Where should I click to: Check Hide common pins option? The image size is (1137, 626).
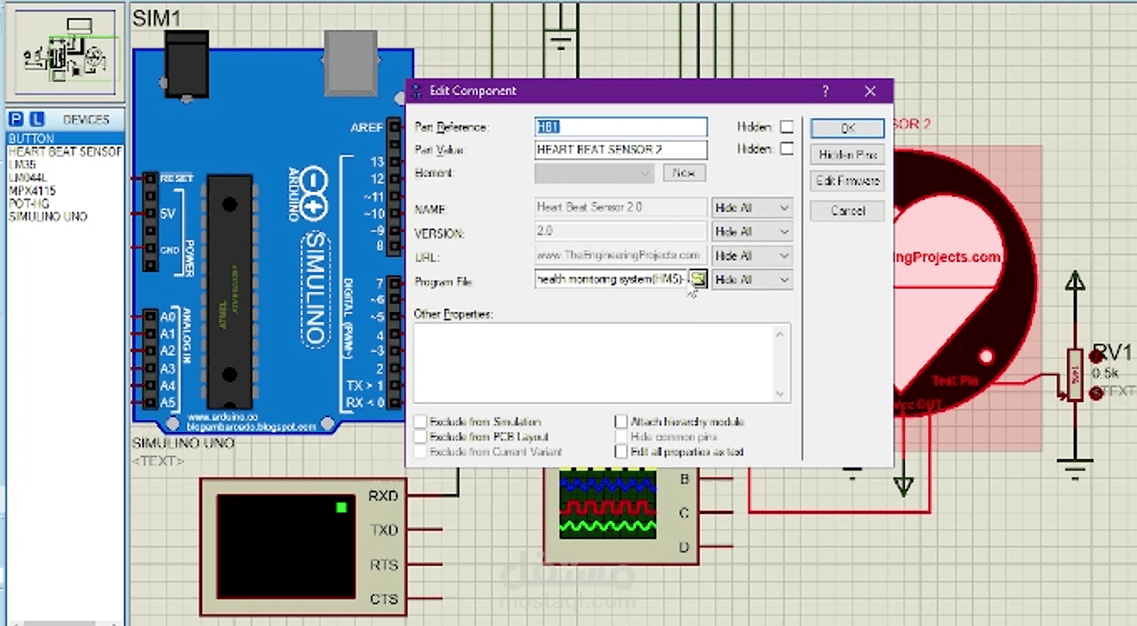[621, 437]
